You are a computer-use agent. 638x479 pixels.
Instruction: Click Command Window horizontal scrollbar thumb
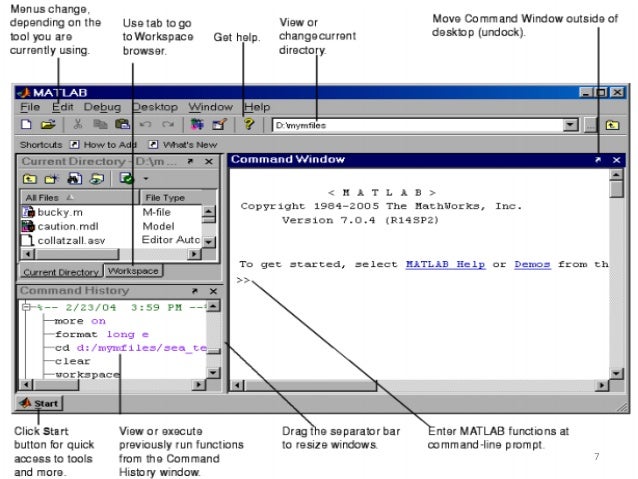click(x=311, y=386)
